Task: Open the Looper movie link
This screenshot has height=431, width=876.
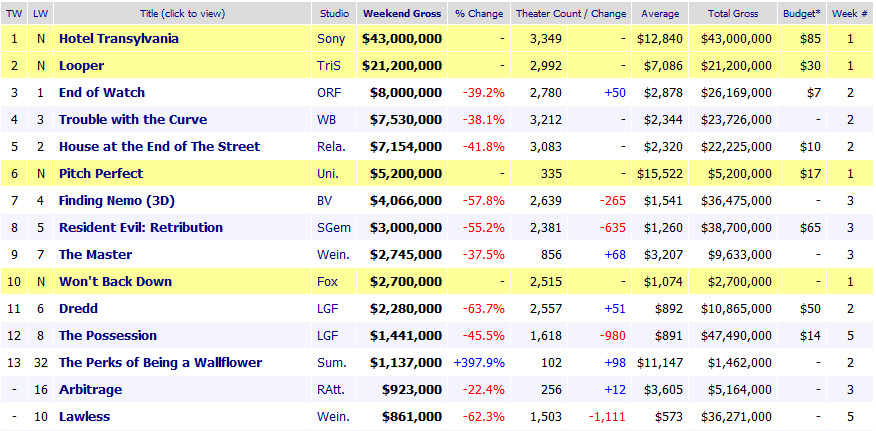Action: pyautogui.click(x=82, y=66)
